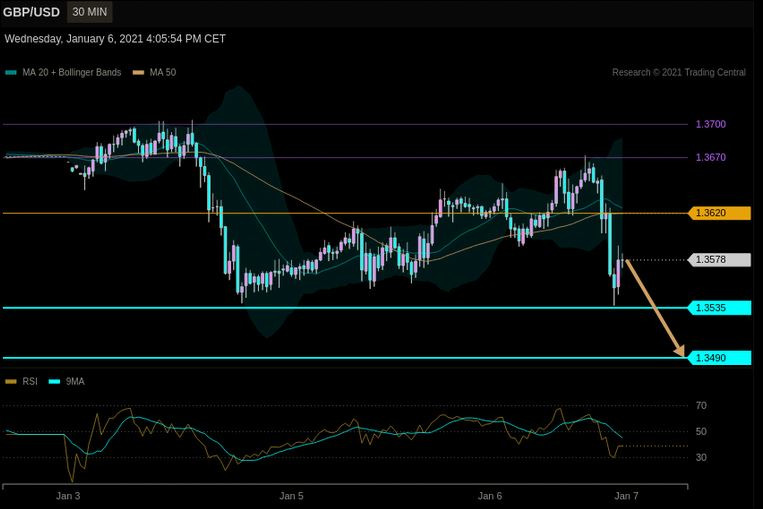Screen dimensions: 763x509
Task: Click the RSI 30 level label
Action: click(x=701, y=457)
